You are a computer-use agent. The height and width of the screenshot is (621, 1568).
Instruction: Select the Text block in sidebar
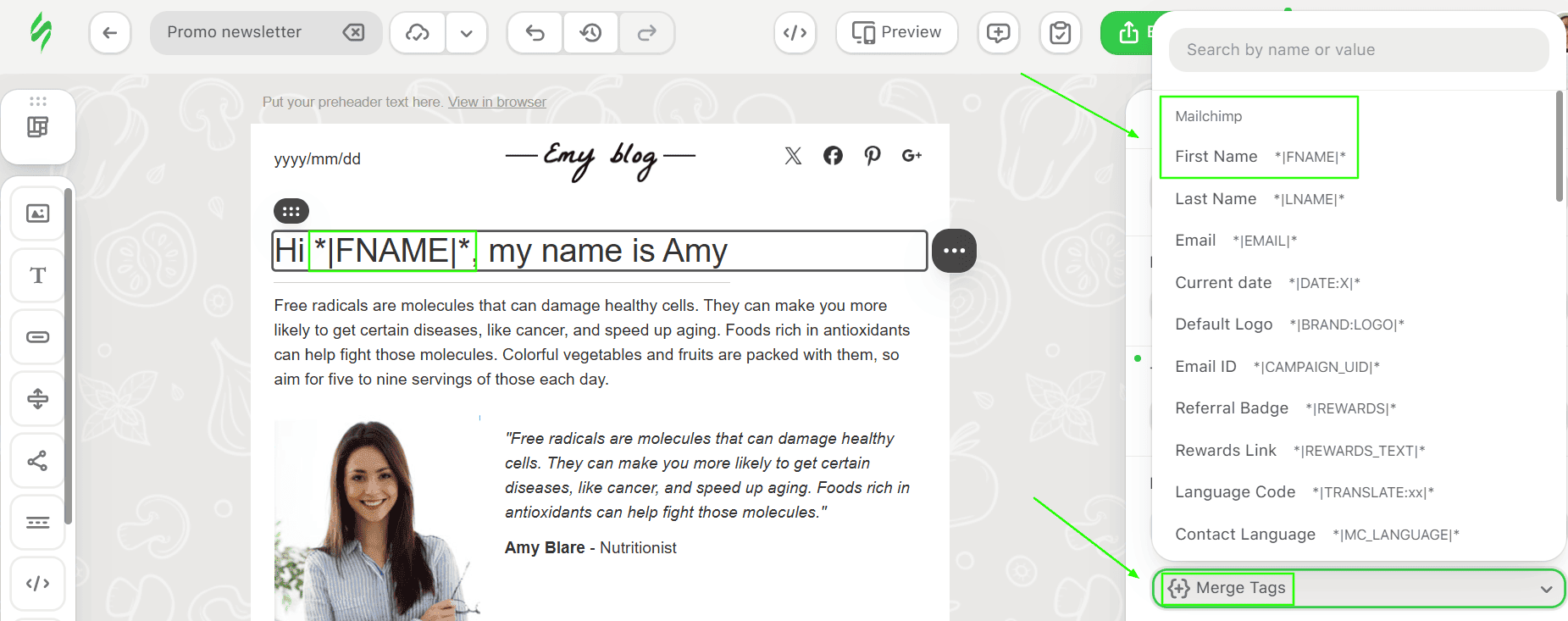pyautogui.click(x=38, y=275)
